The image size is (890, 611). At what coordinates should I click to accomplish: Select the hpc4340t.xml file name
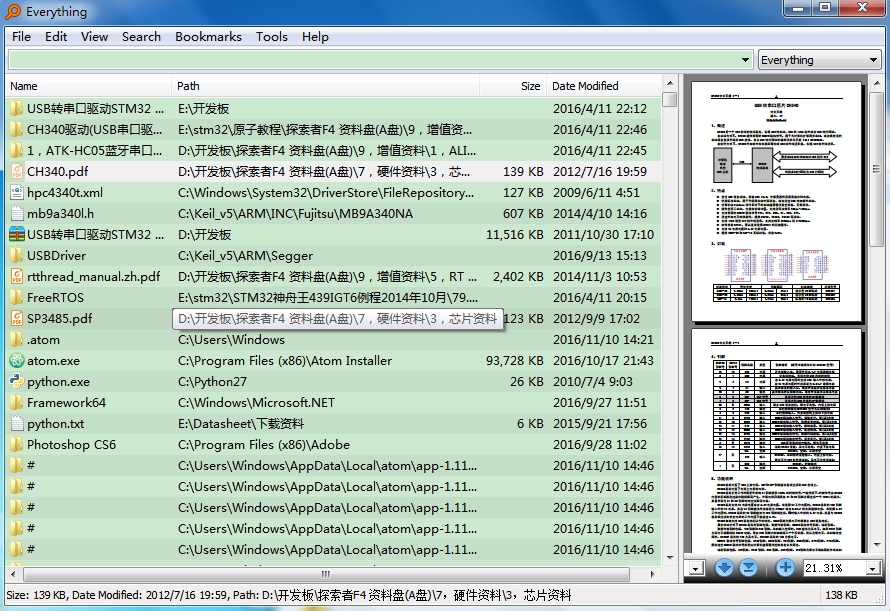point(65,192)
